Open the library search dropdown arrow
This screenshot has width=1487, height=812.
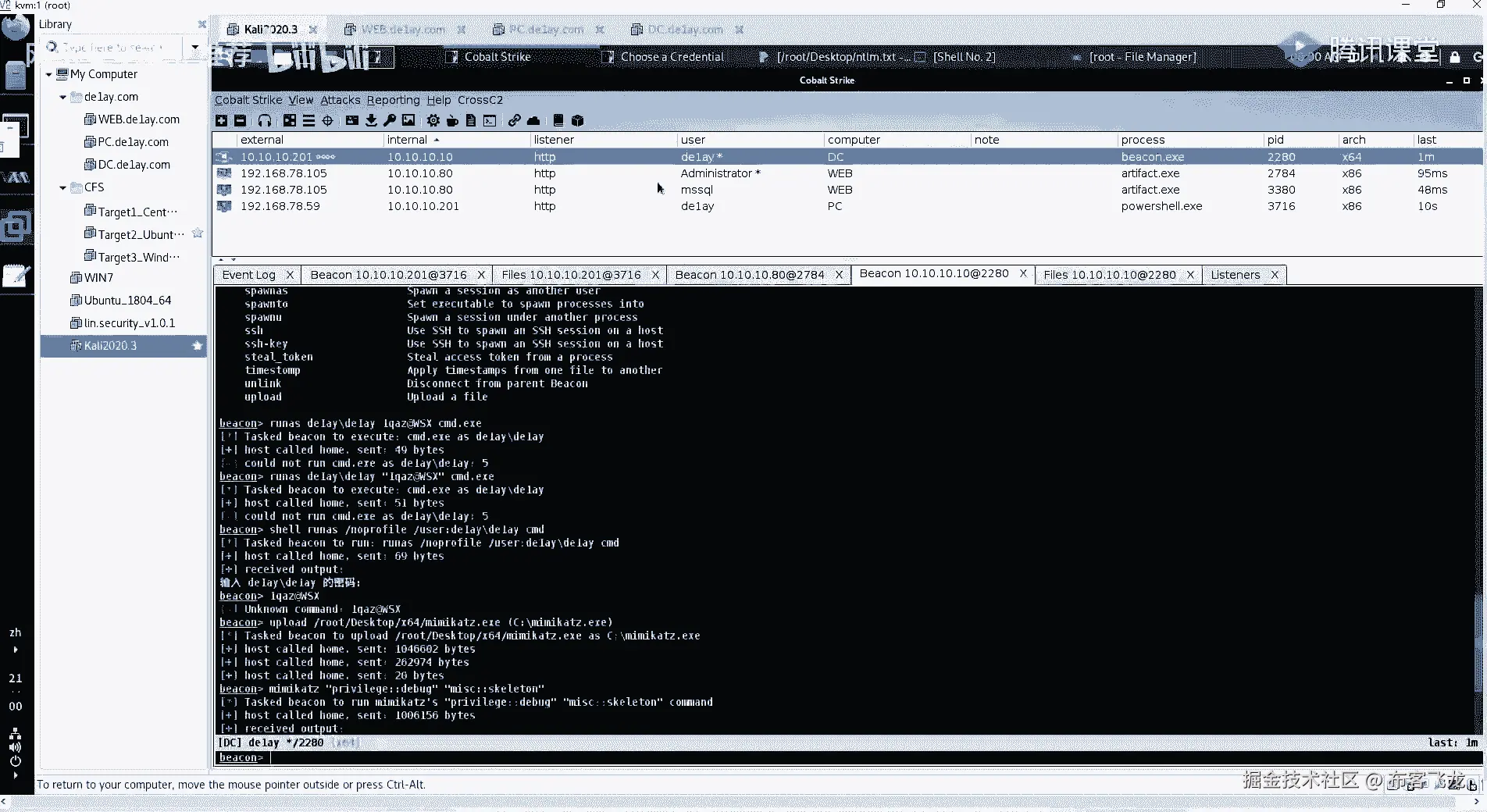pyautogui.click(x=194, y=47)
